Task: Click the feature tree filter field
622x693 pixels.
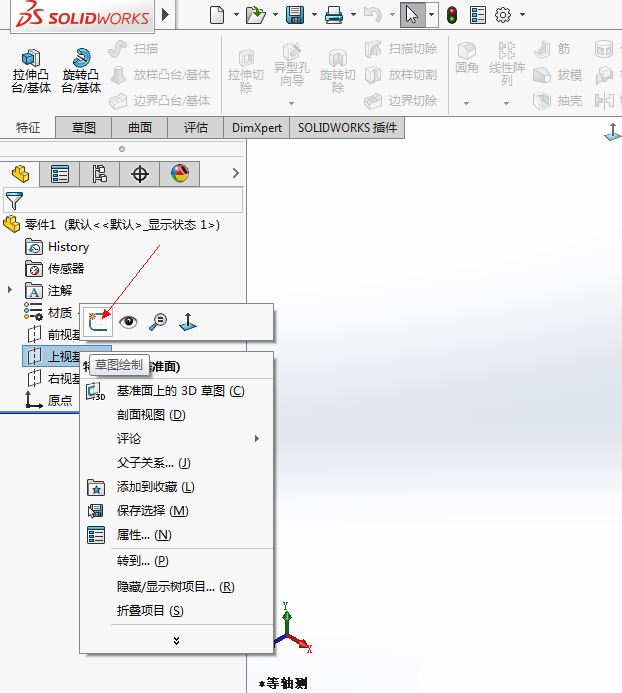Action: click(130, 201)
